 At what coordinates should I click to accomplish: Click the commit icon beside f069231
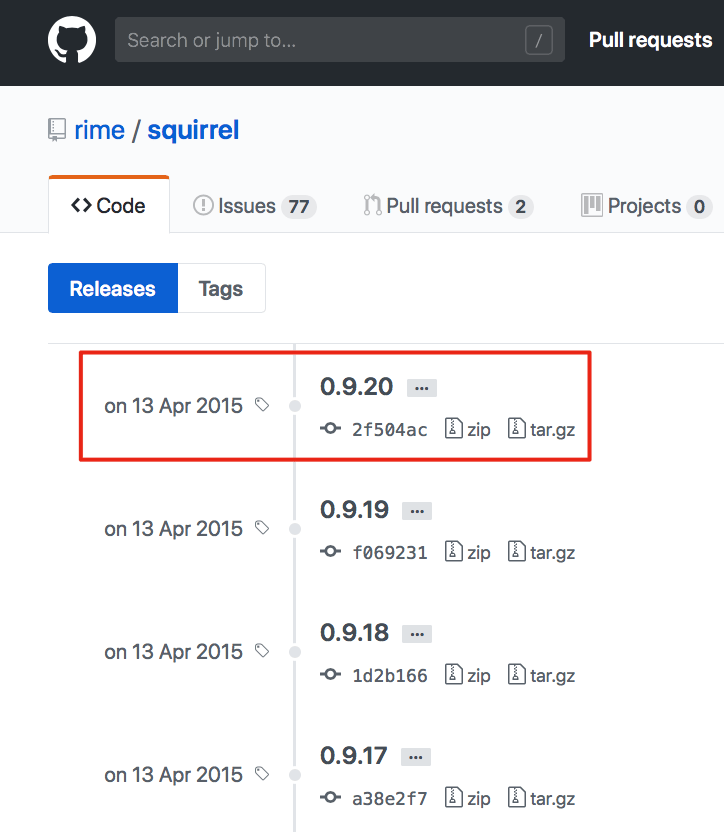point(330,551)
